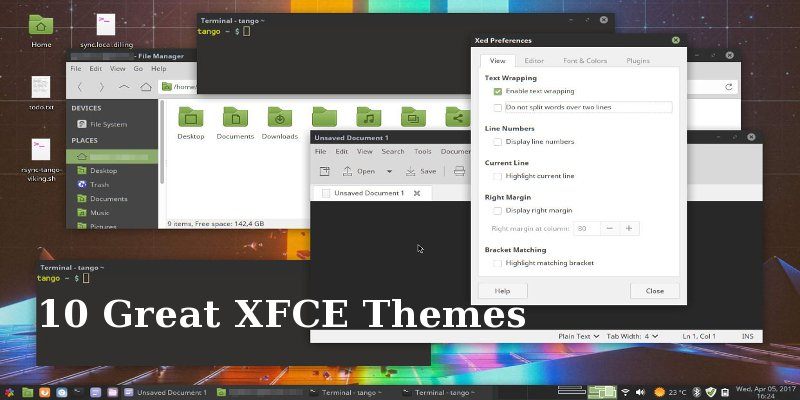Launch the terminal launcher in the panel

click(79, 392)
